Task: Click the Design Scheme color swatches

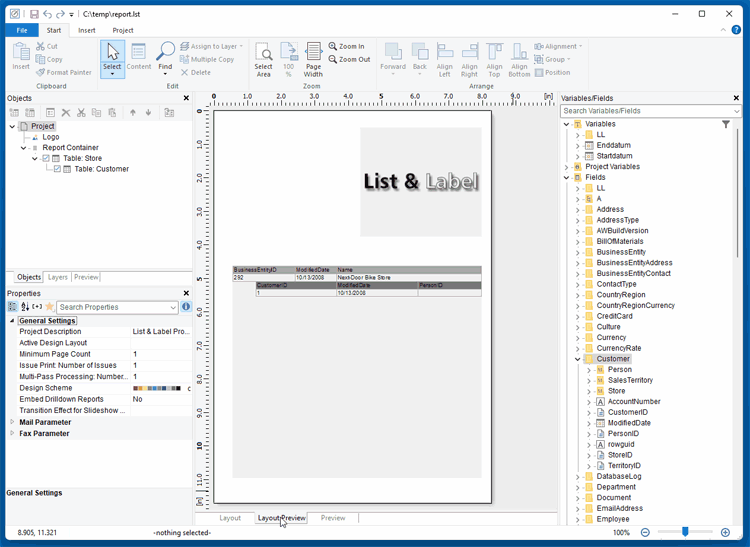Action: click(157, 388)
